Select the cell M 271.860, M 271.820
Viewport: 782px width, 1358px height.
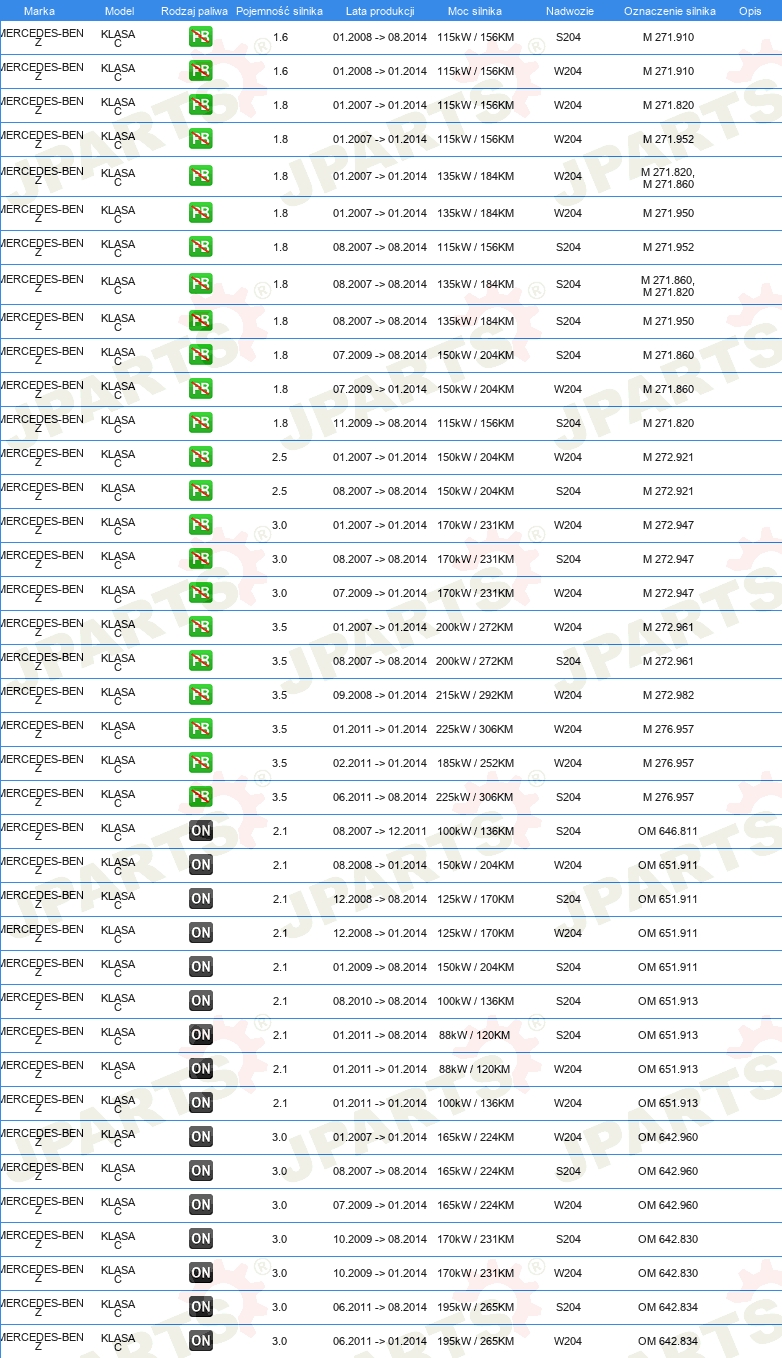coord(668,285)
